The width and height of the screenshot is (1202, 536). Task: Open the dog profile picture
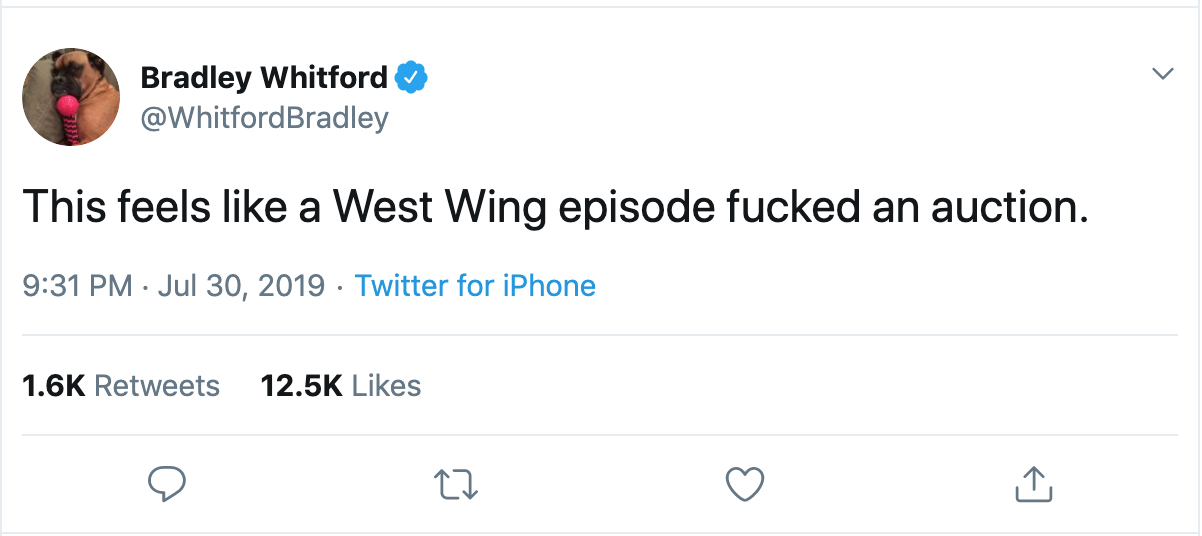click(x=72, y=98)
